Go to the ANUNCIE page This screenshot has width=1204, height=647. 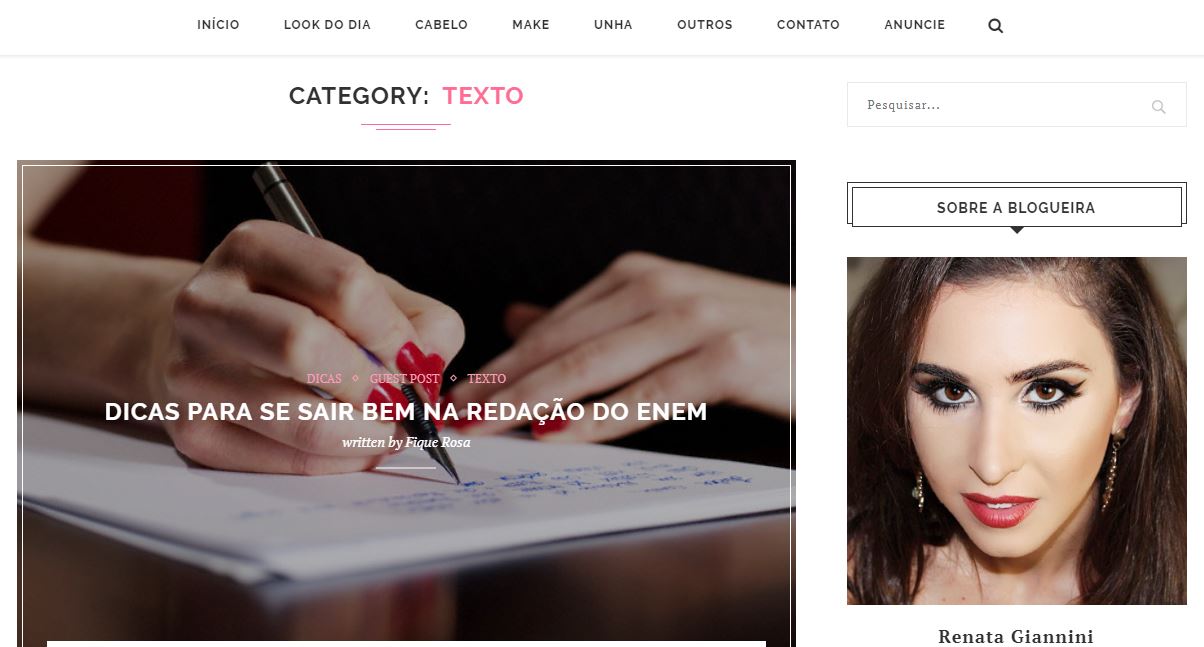(914, 25)
